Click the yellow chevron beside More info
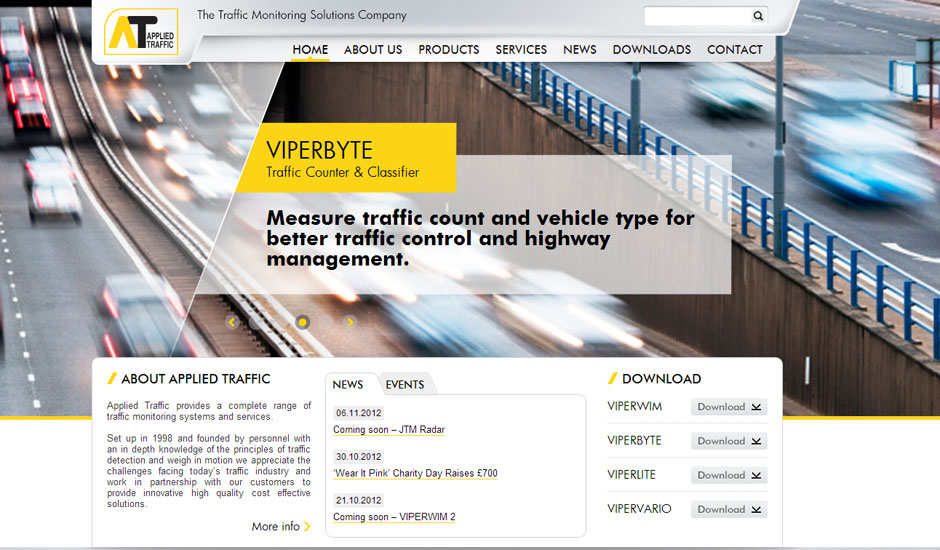 (307, 526)
